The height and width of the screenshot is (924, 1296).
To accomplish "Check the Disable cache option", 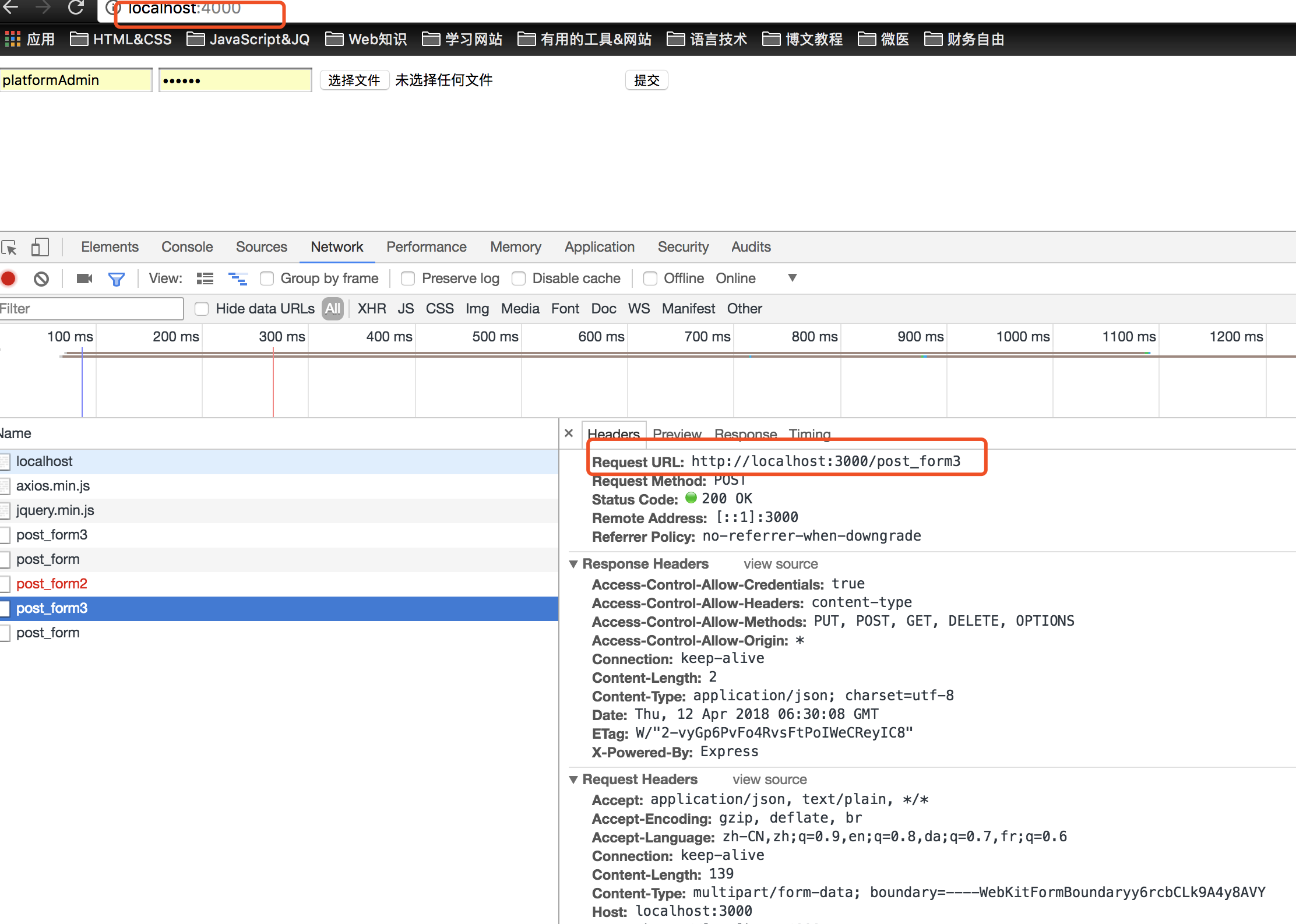I will click(x=519, y=278).
